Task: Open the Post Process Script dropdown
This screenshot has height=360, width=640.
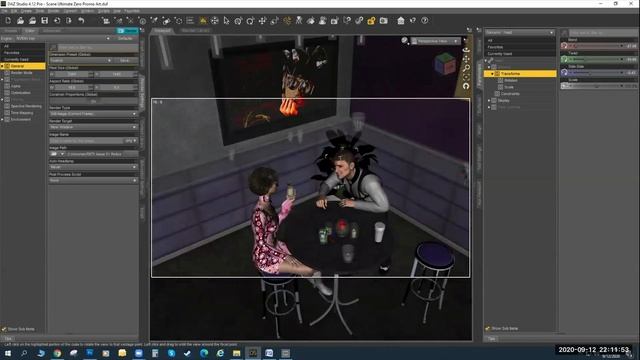Action: click(x=93, y=180)
